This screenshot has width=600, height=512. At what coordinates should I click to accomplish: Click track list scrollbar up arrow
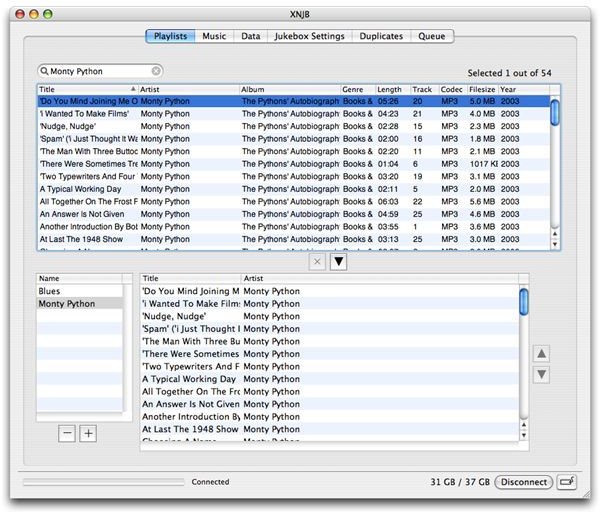click(x=555, y=233)
